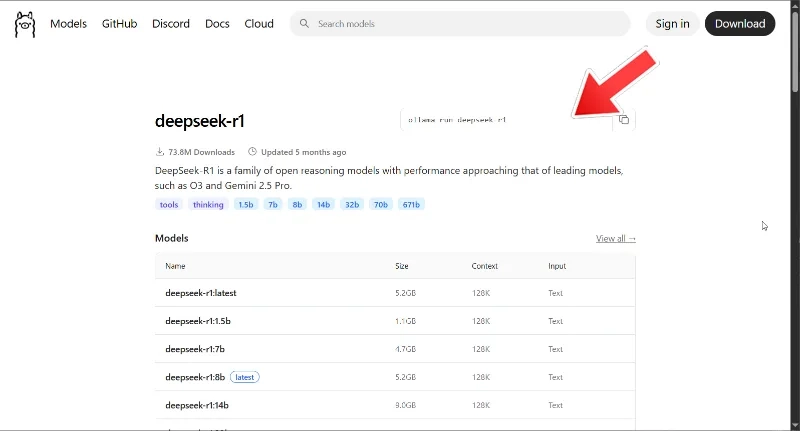The image size is (800, 431).
Task: Click the Ollama llama logo
Action: pos(24,24)
